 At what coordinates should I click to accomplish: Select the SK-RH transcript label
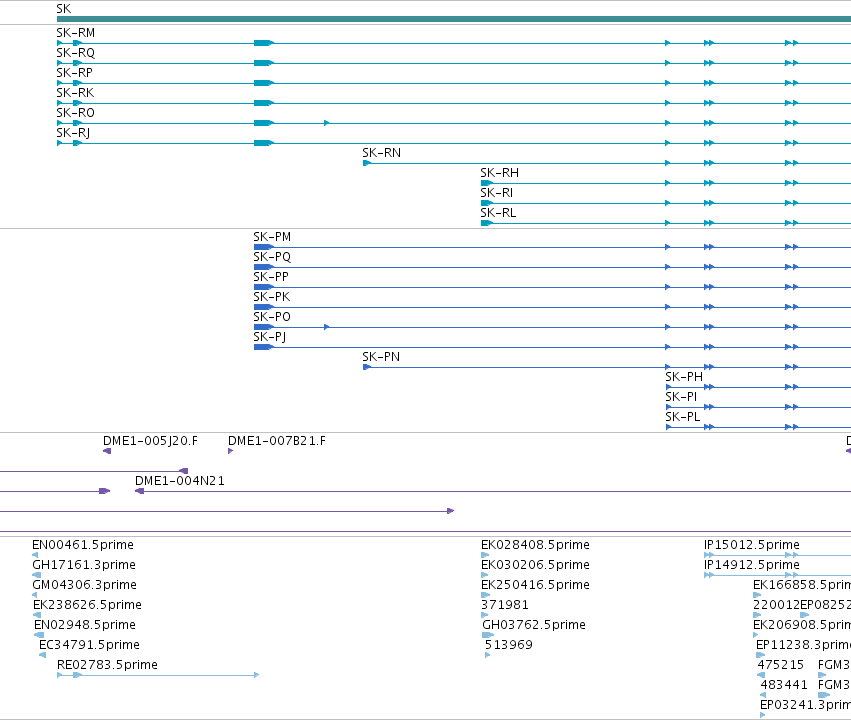click(499, 173)
